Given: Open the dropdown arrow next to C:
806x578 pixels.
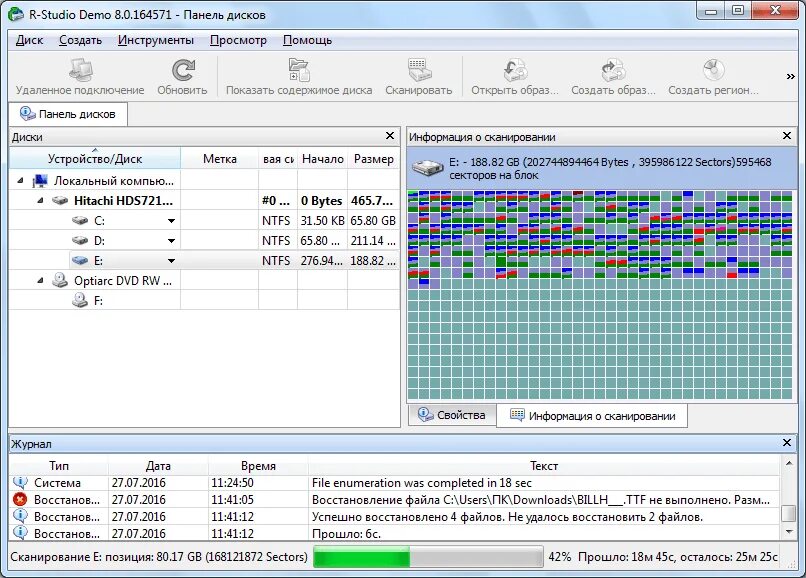Looking at the screenshot, I should click(x=171, y=221).
